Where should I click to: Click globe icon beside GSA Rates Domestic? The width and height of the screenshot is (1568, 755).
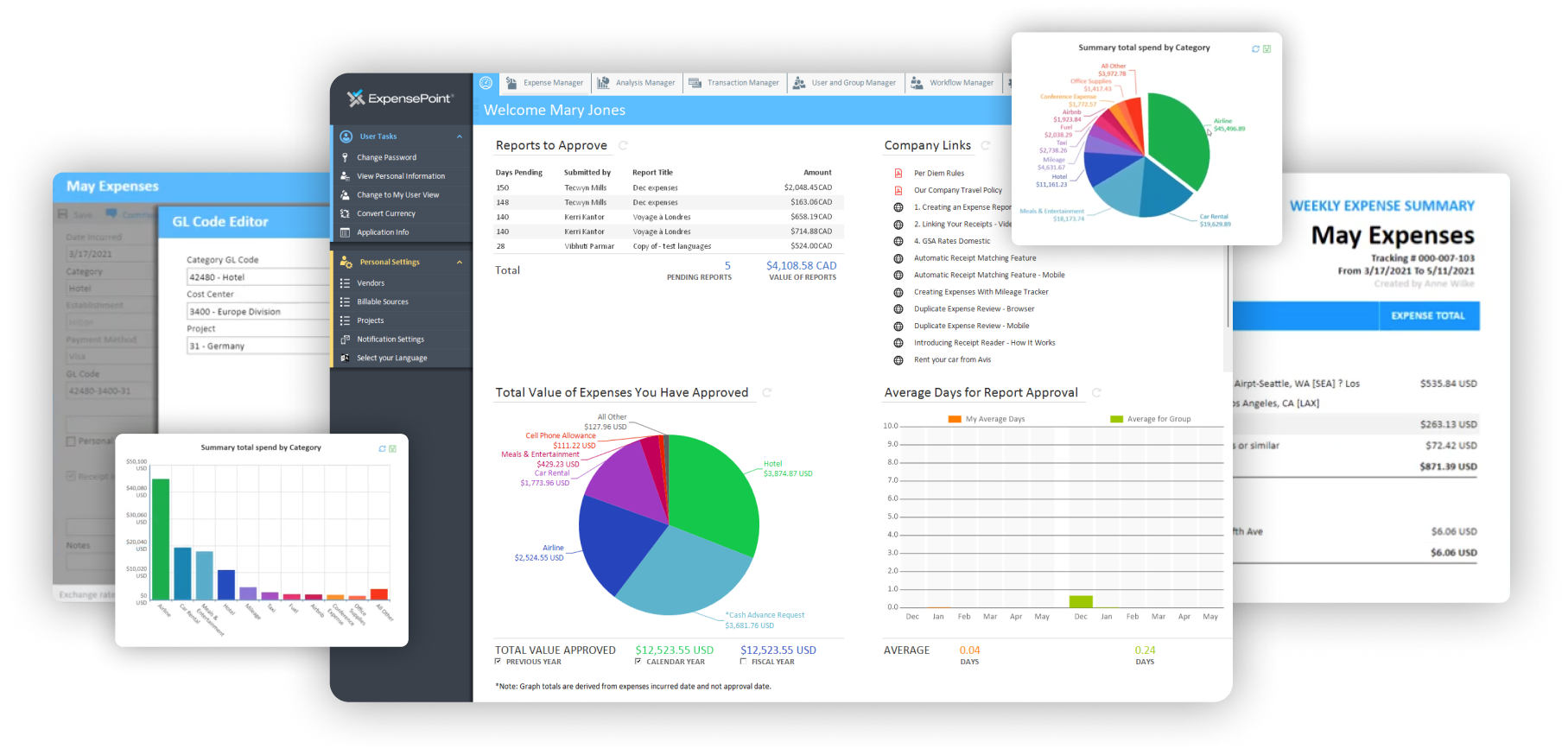[x=898, y=241]
